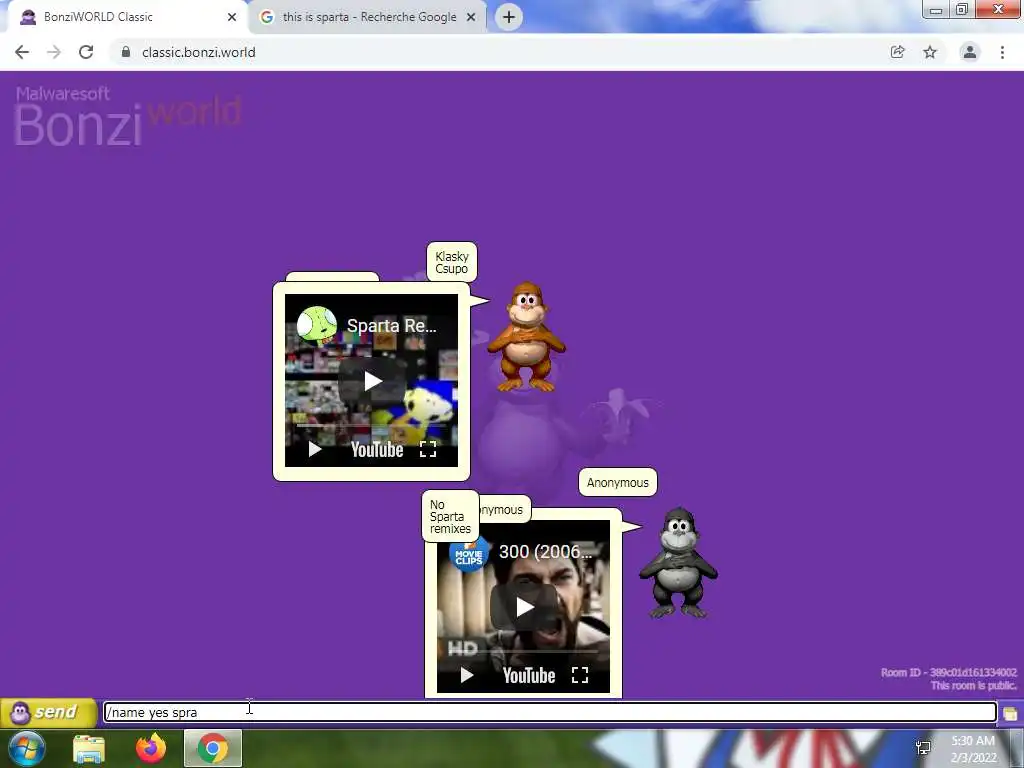Click the network tray icon
Screen dimensions: 1024x768
point(923,748)
